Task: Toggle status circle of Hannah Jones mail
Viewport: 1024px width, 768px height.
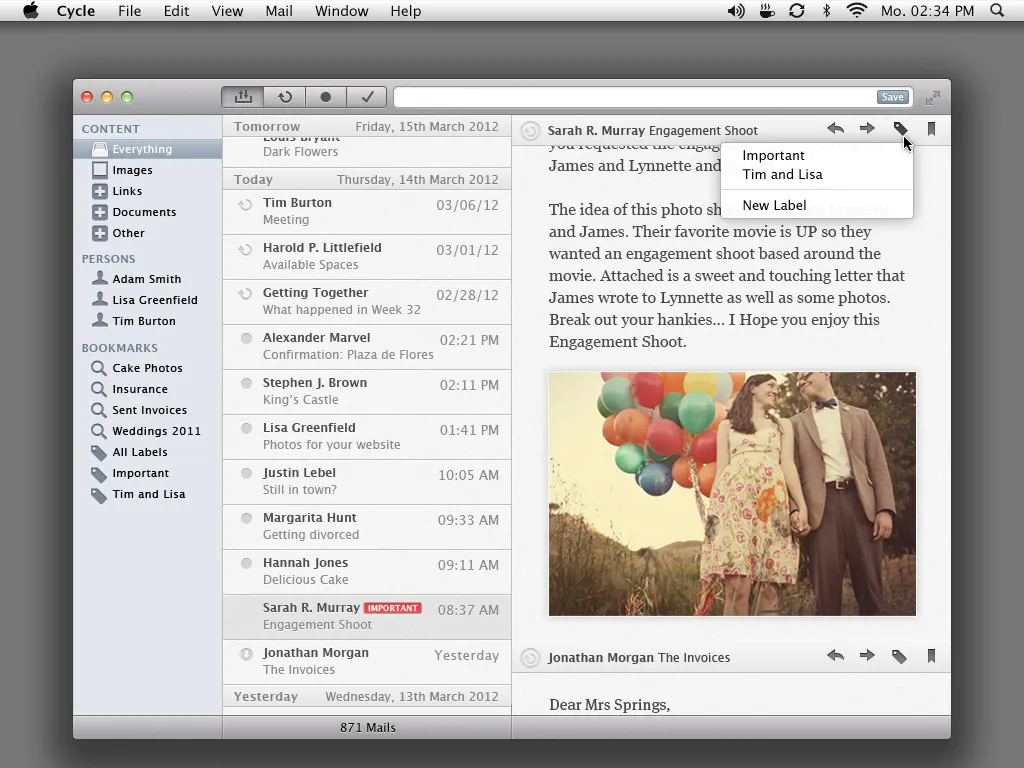Action: 246,564
